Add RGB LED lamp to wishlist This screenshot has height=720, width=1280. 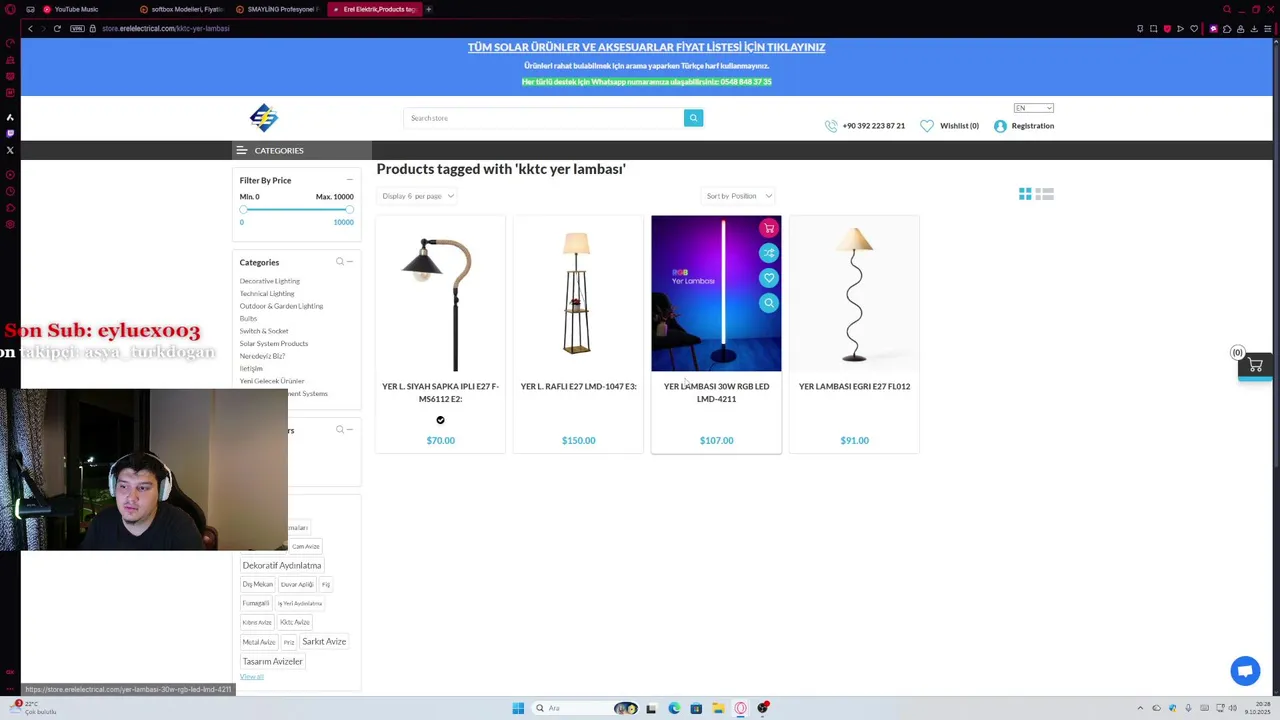[769, 278]
